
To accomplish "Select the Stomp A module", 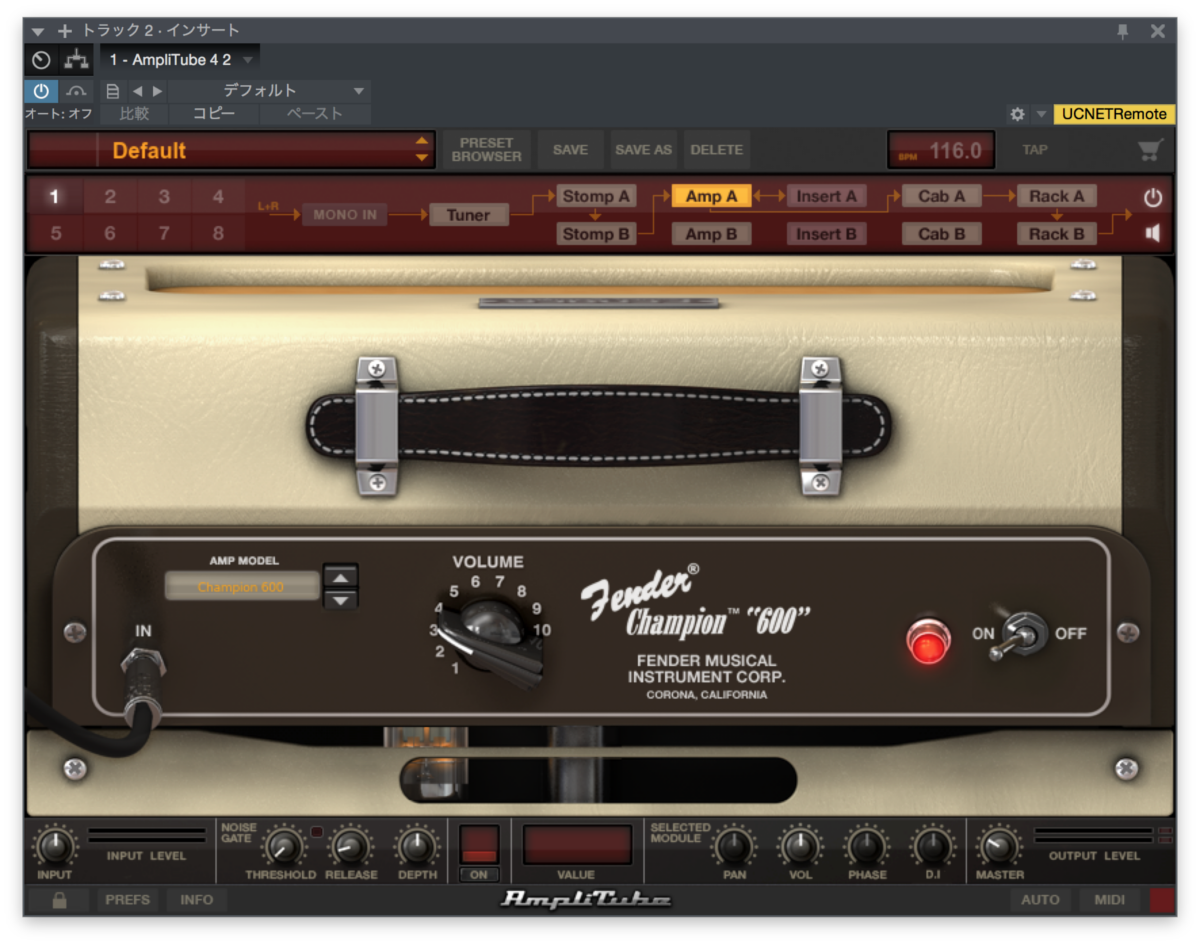I will [x=596, y=196].
